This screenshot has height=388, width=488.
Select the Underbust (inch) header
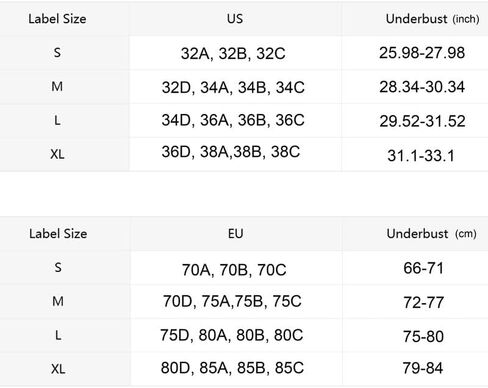pyautogui.click(x=432, y=19)
